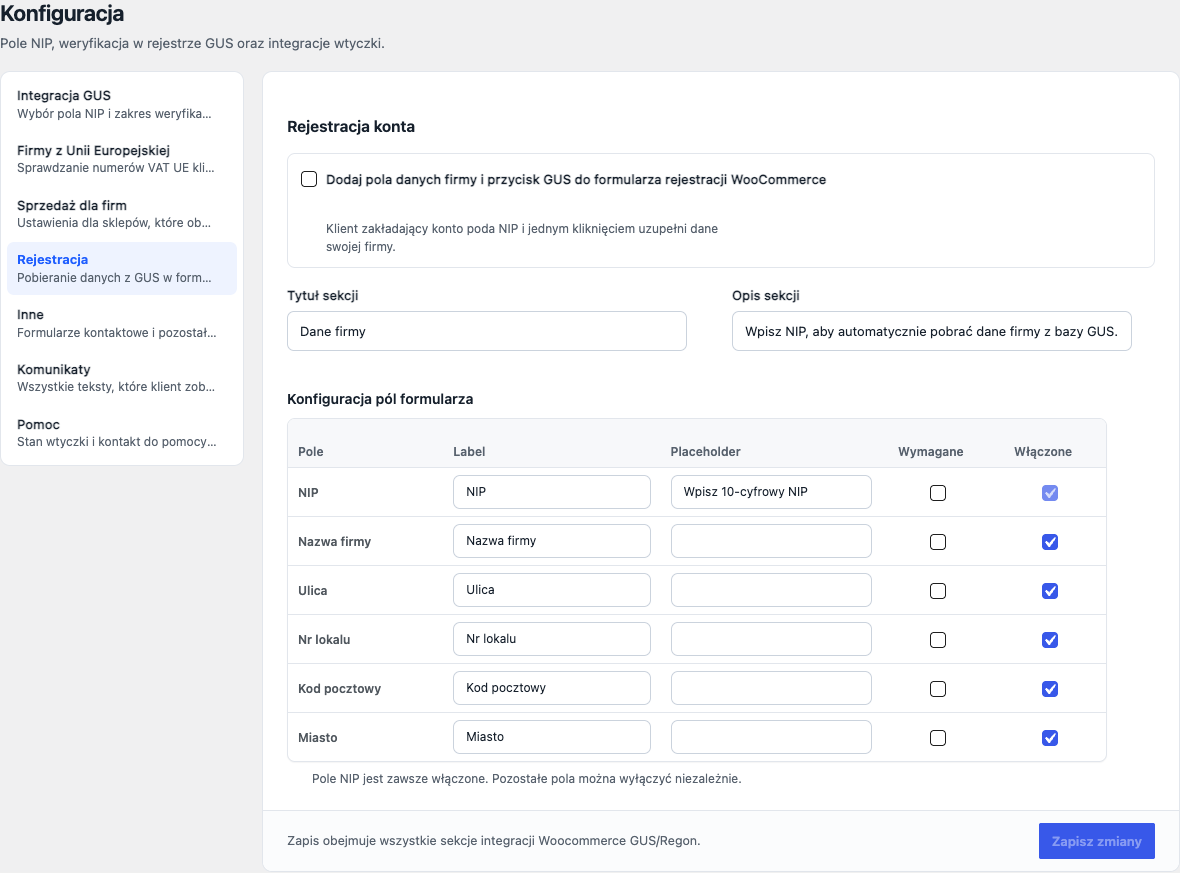Edit the NIP label field
This screenshot has height=873, width=1180.
pyautogui.click(x=552, y=492)
